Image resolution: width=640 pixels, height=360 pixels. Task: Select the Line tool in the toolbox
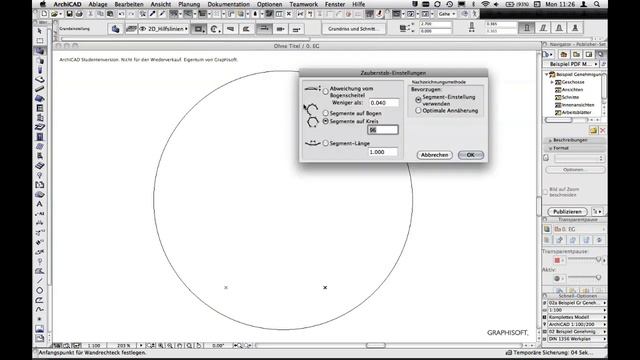point(40,280)
